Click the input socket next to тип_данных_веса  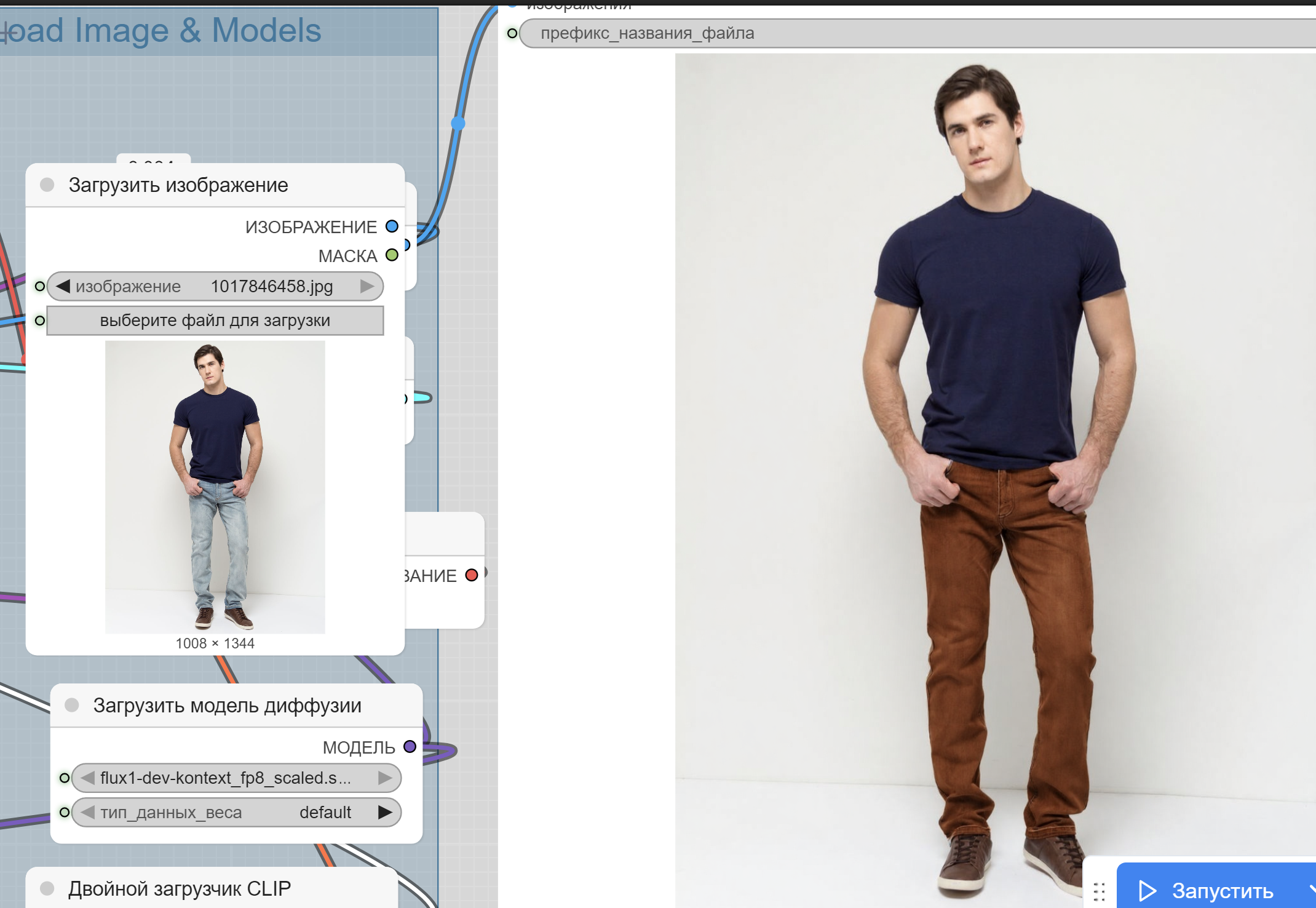click(x=64, y=812)
